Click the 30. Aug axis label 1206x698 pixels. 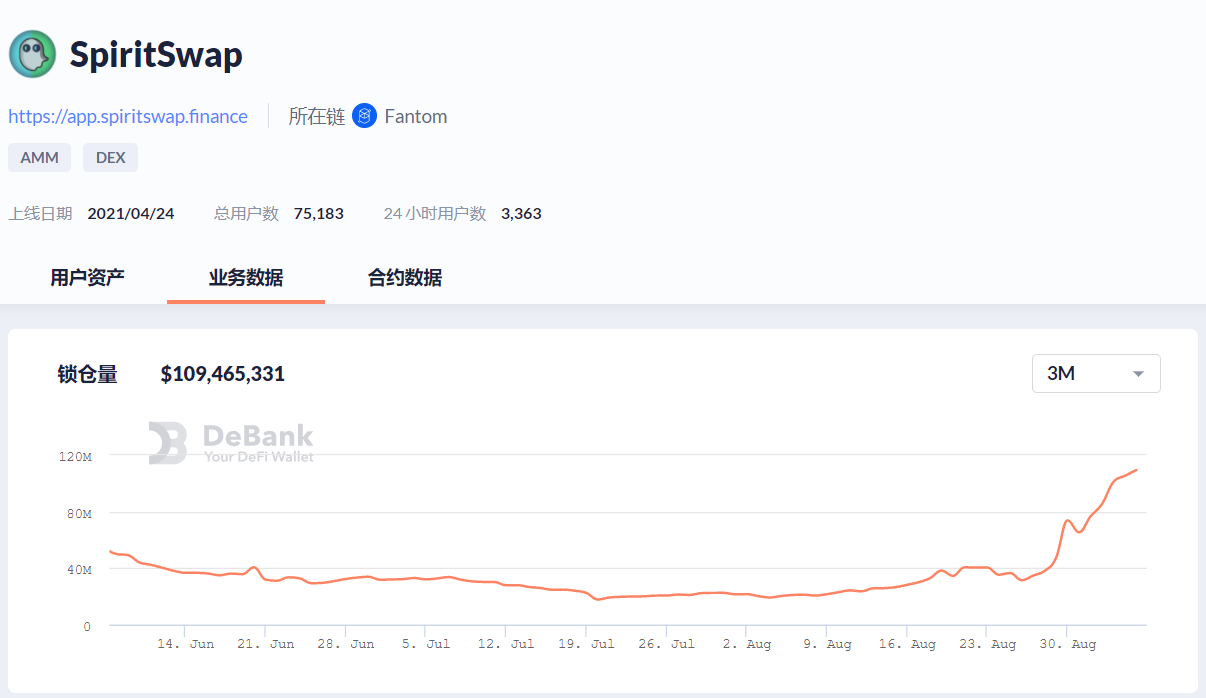1066,644
